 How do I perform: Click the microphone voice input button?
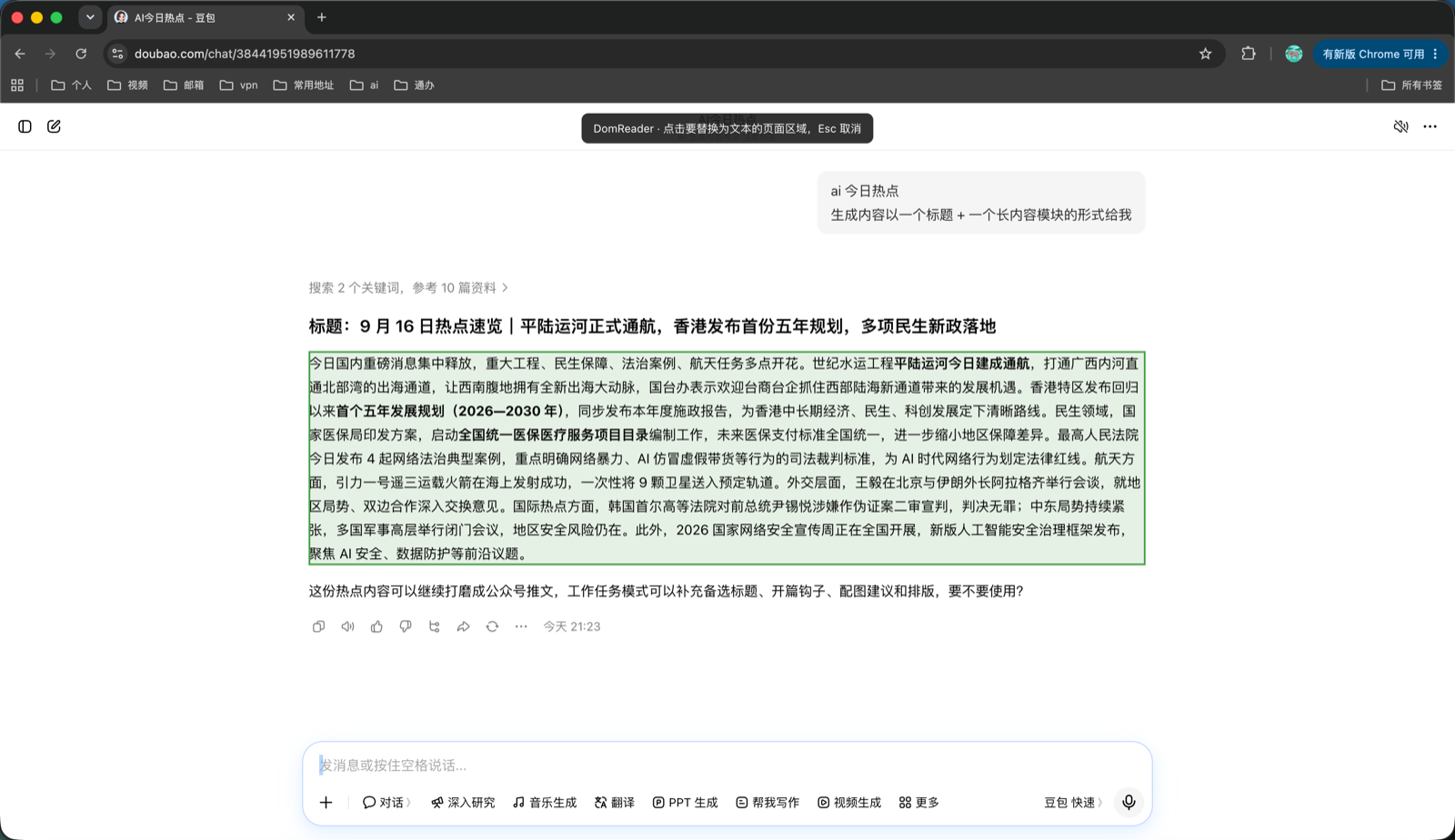[x=1129, y=803]
